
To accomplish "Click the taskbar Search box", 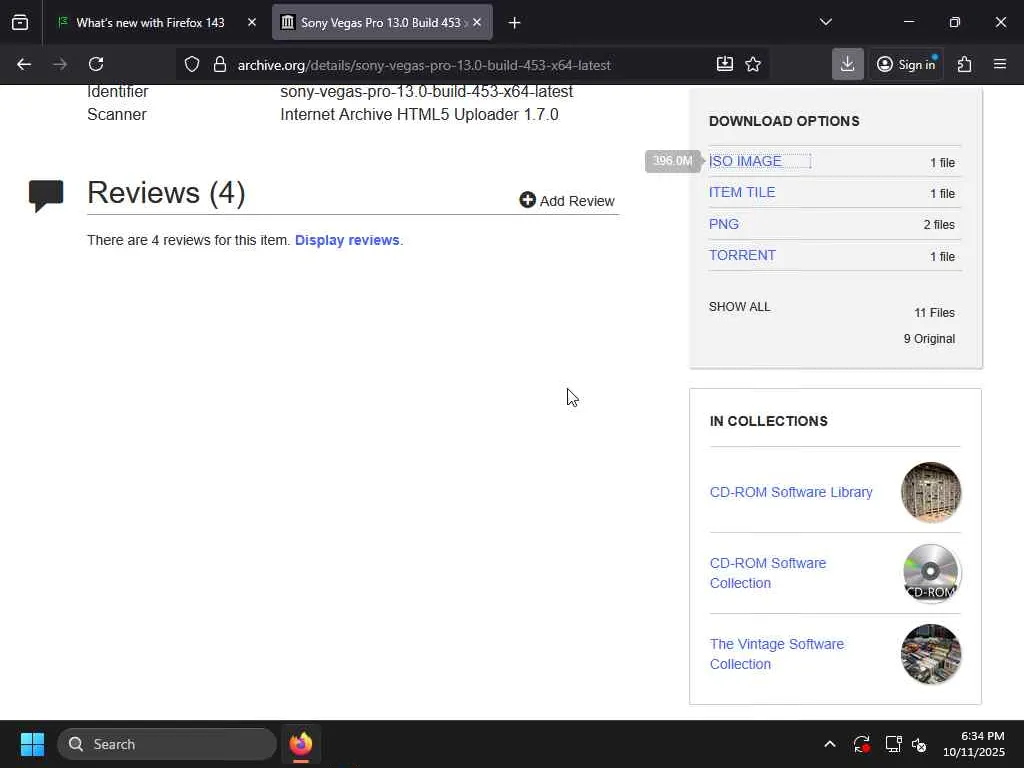I will tap(167, 744).
